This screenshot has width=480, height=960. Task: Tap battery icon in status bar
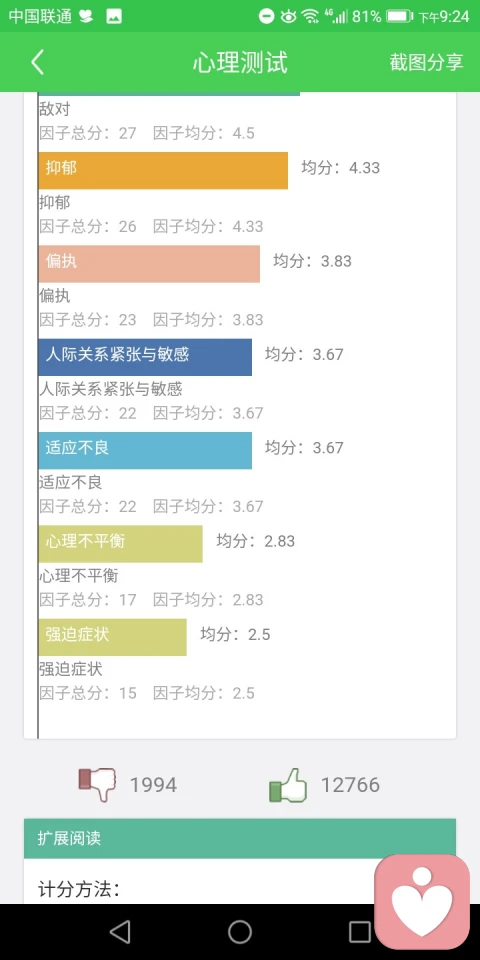coord(399,17)
